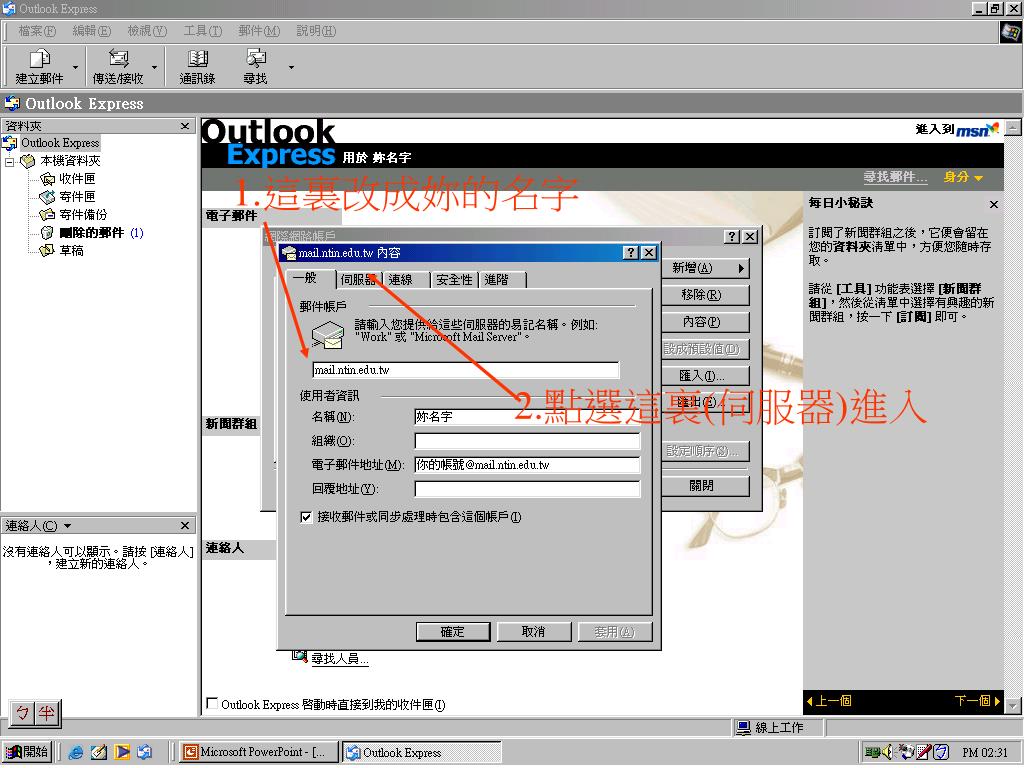The height and width of the screenshot is (768, 1024).
Task: Close the 每日小秘訣 tips panel
Action: [993, 204]
